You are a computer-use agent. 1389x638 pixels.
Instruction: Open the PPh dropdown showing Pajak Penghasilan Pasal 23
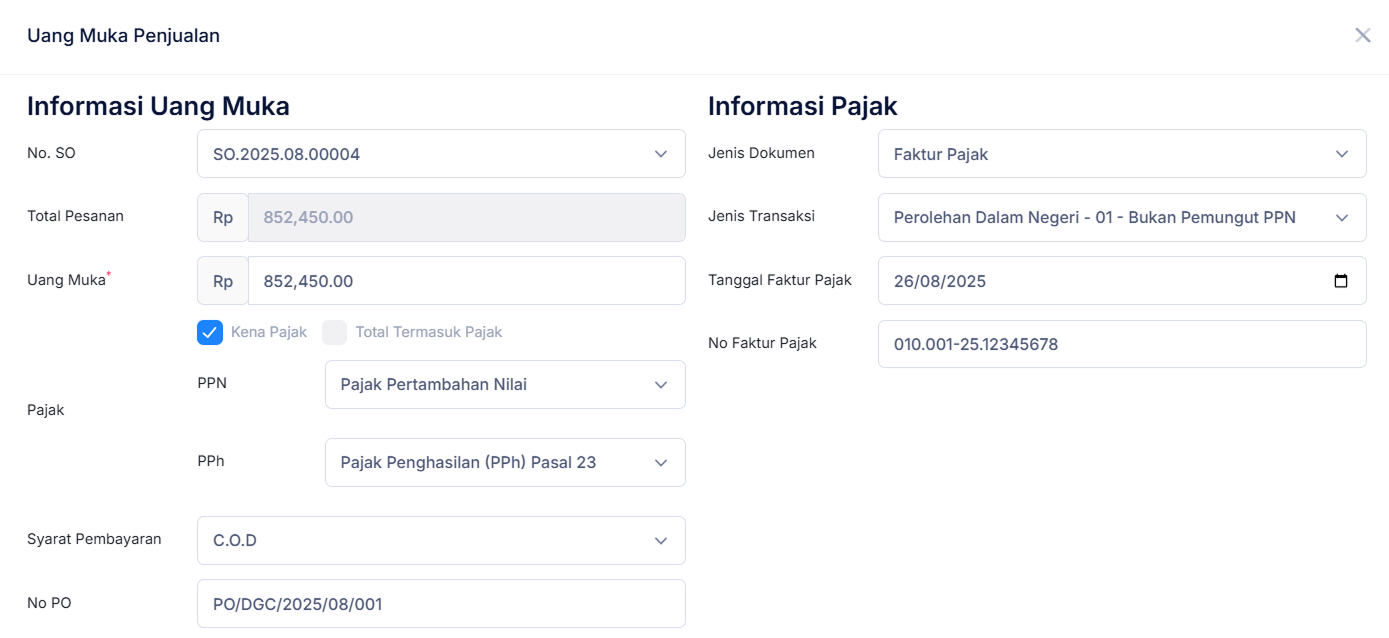[x=505, y=462]
